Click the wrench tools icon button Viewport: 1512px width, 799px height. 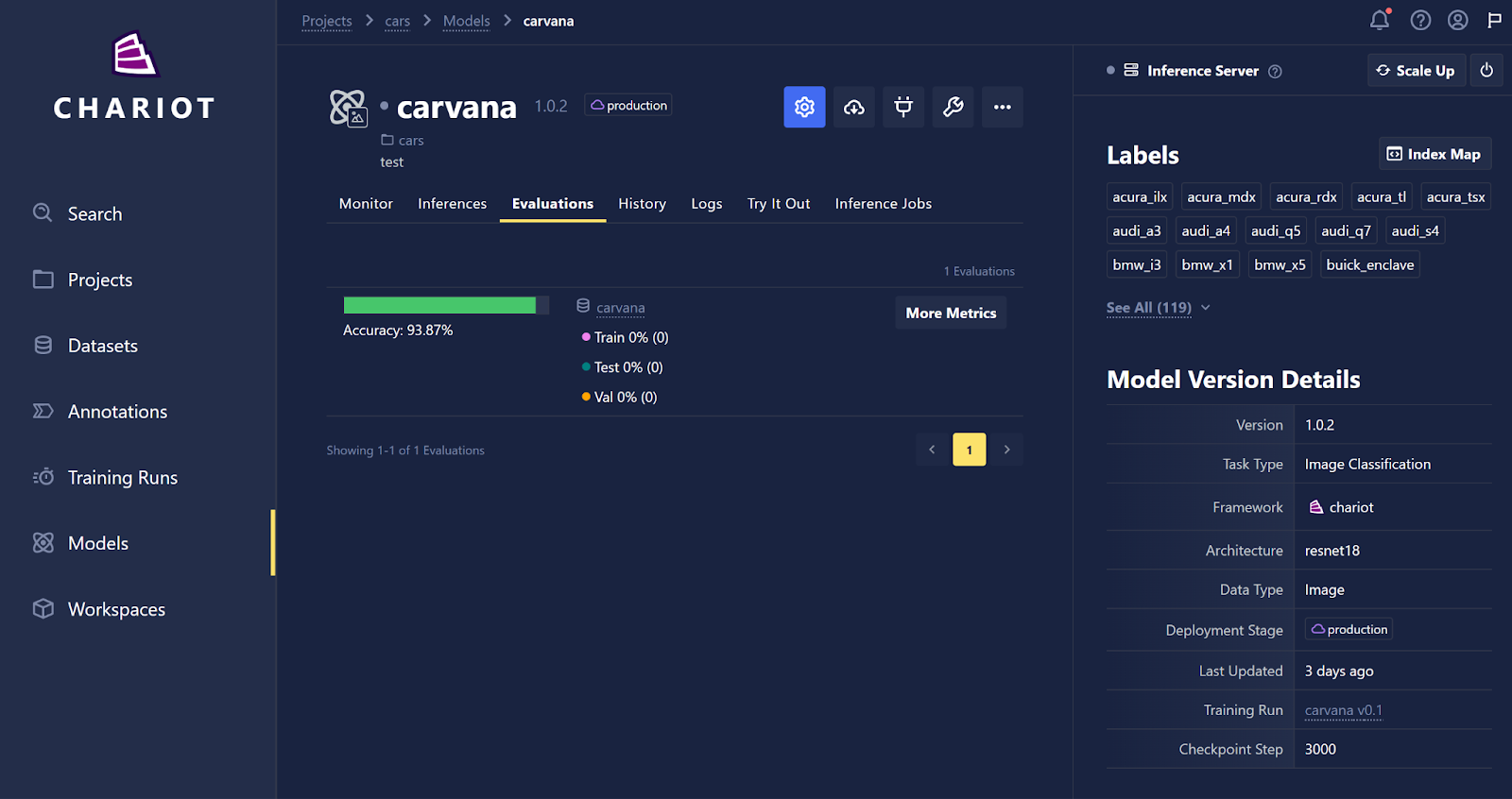click(x=953, y=107)
